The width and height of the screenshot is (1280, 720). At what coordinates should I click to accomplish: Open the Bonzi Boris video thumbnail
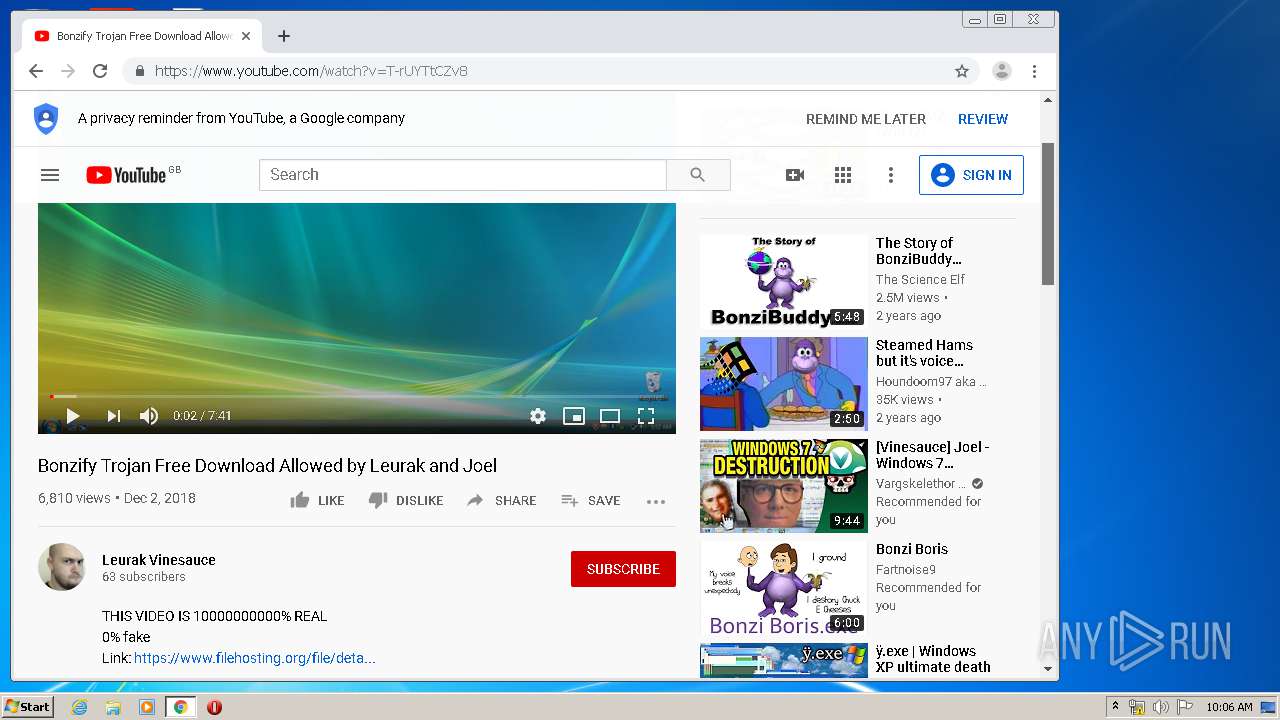[x=784, y=588]
